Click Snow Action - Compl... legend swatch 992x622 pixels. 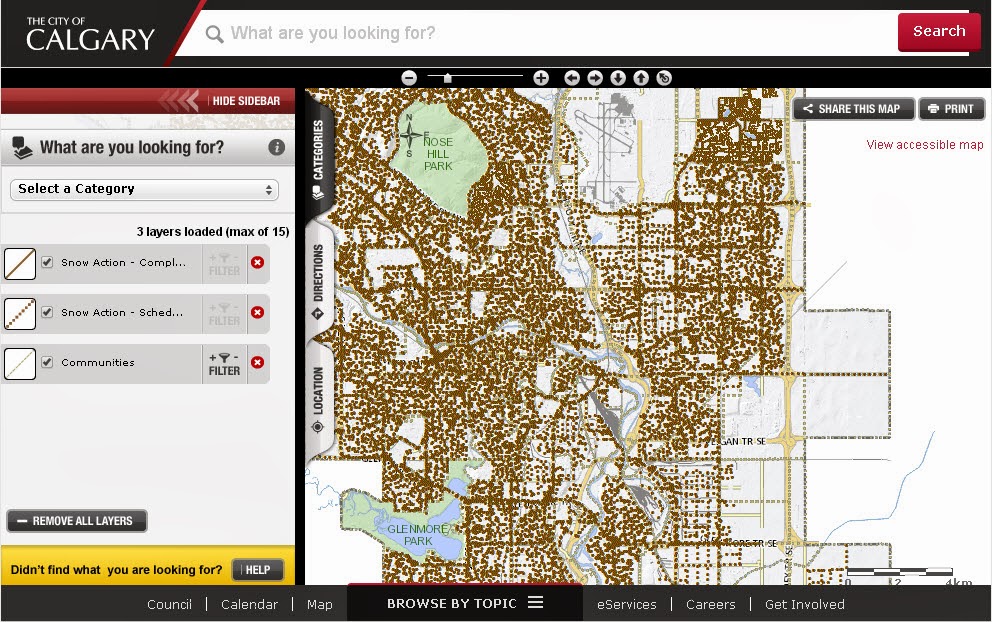tap(20, 264)
